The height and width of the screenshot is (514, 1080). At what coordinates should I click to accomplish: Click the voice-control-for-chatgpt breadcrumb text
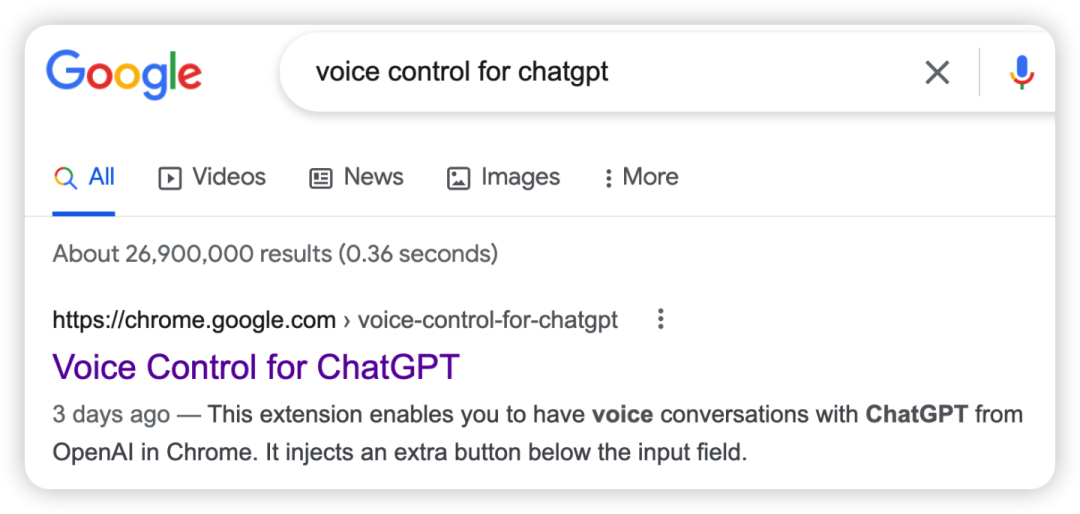click(488, 320)
